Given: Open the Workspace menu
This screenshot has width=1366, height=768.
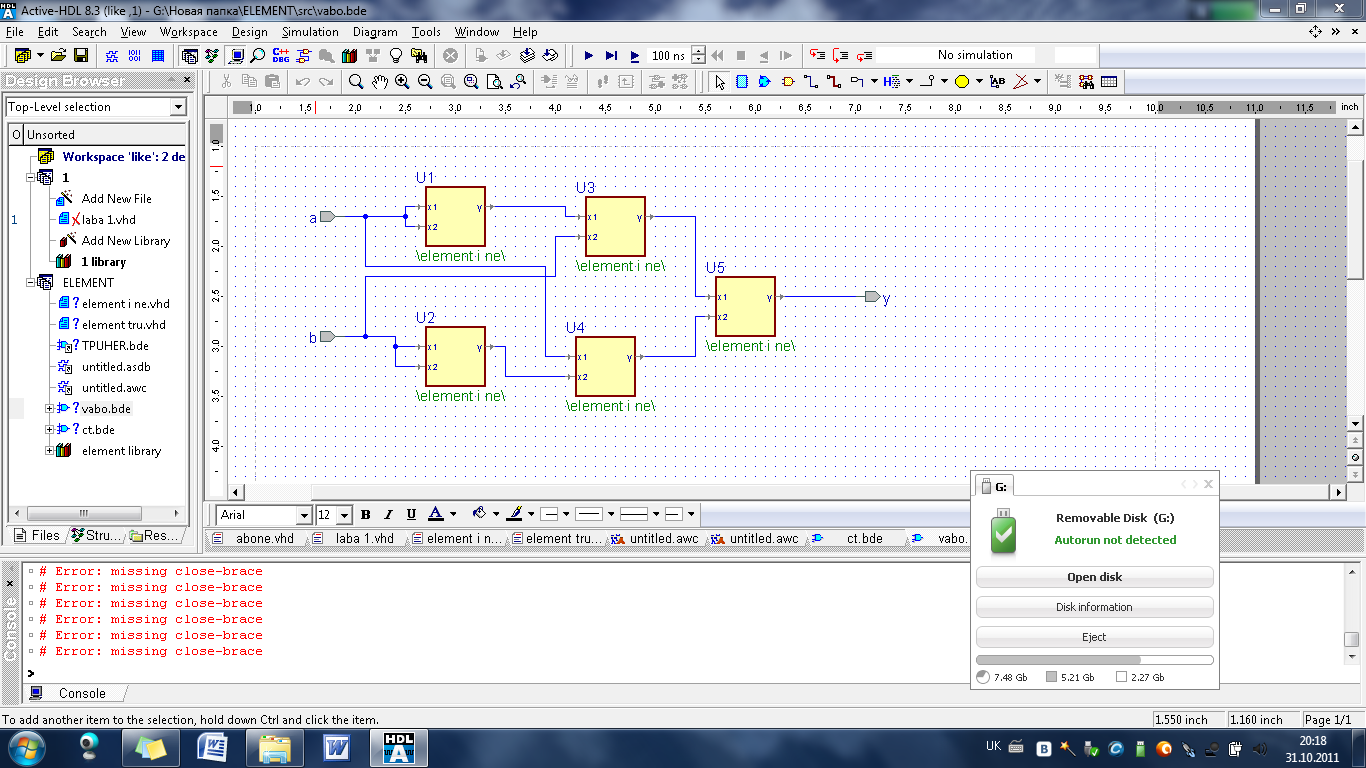Looking at the screenshot, I should click(188, 32).
